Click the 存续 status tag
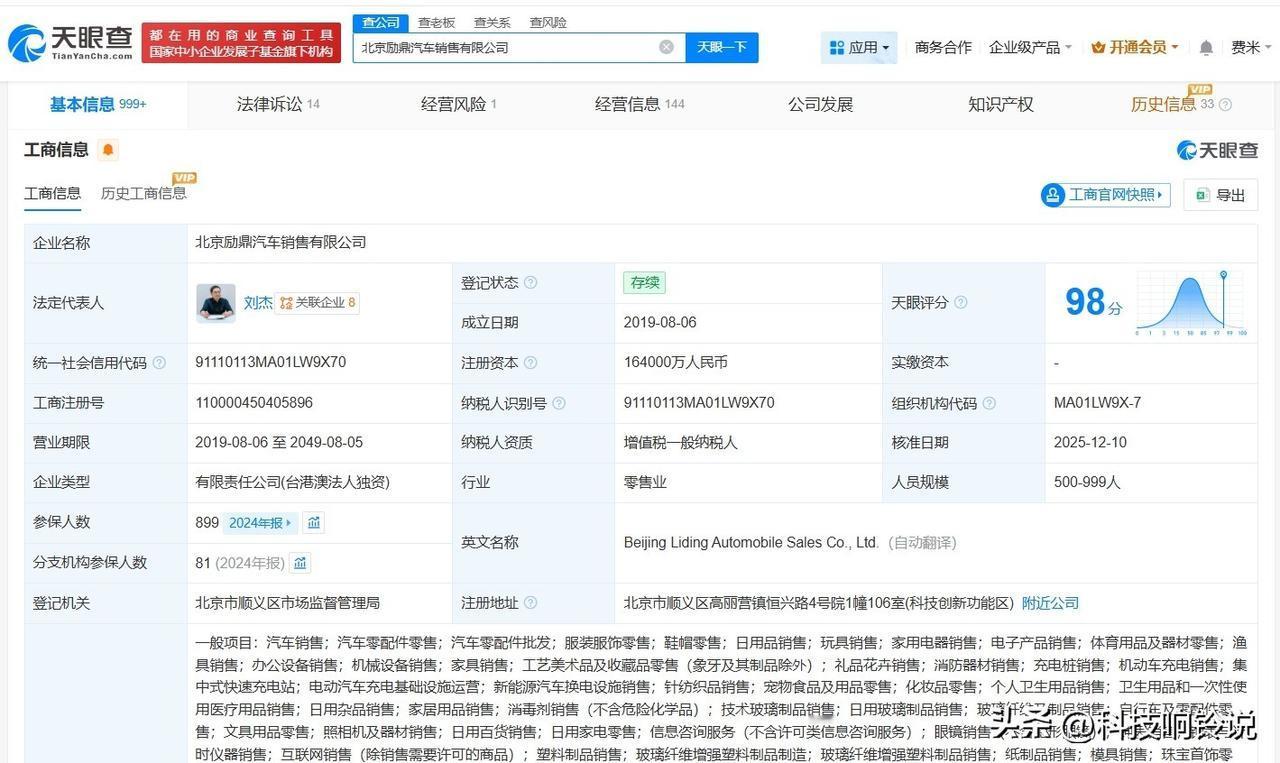The width and height of the screenshot is (1280, 763). (x=644, y=283)
